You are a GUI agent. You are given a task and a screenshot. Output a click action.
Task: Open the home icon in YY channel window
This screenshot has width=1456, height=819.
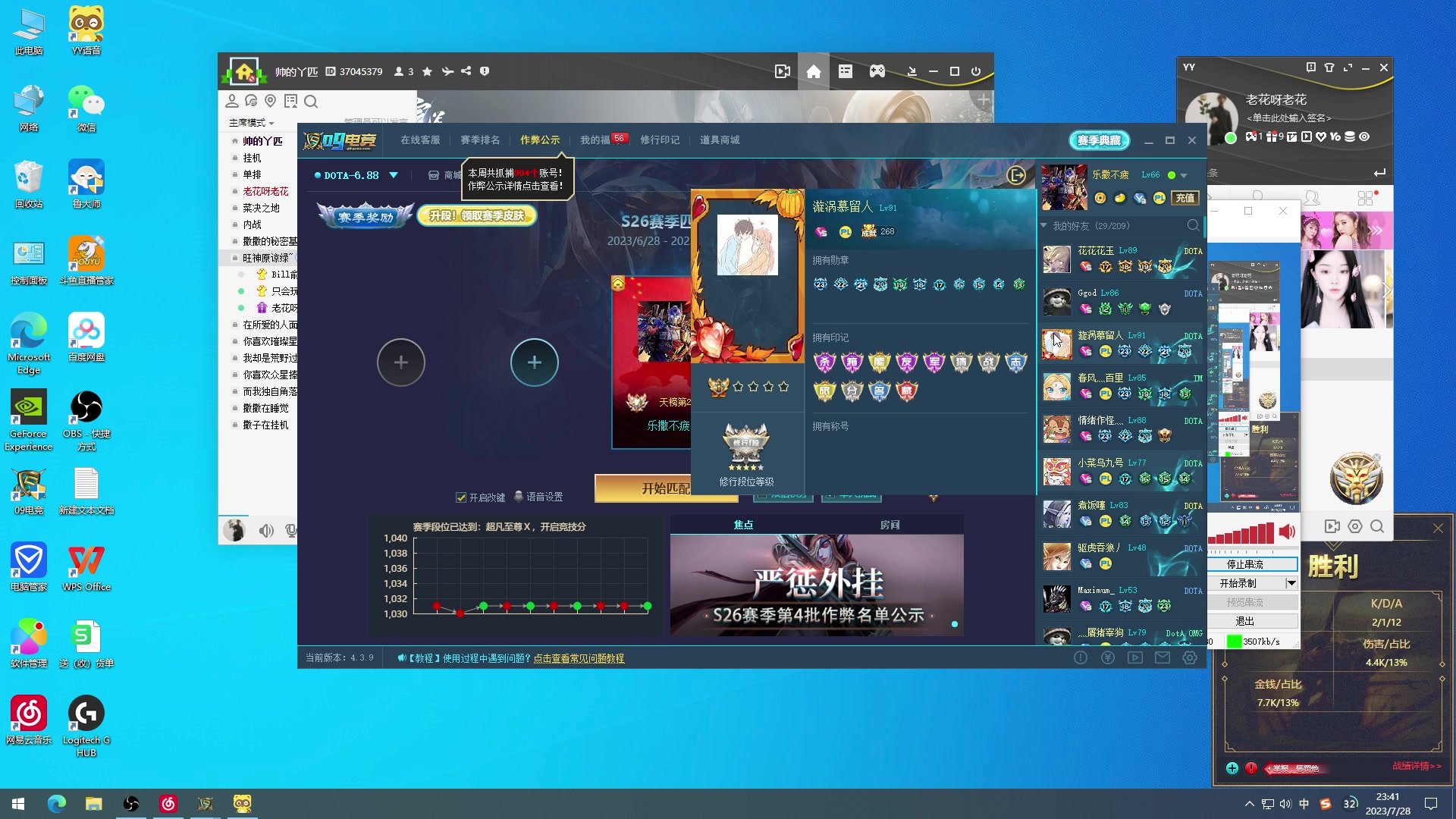pyautogui.click(x=813, y=71)
